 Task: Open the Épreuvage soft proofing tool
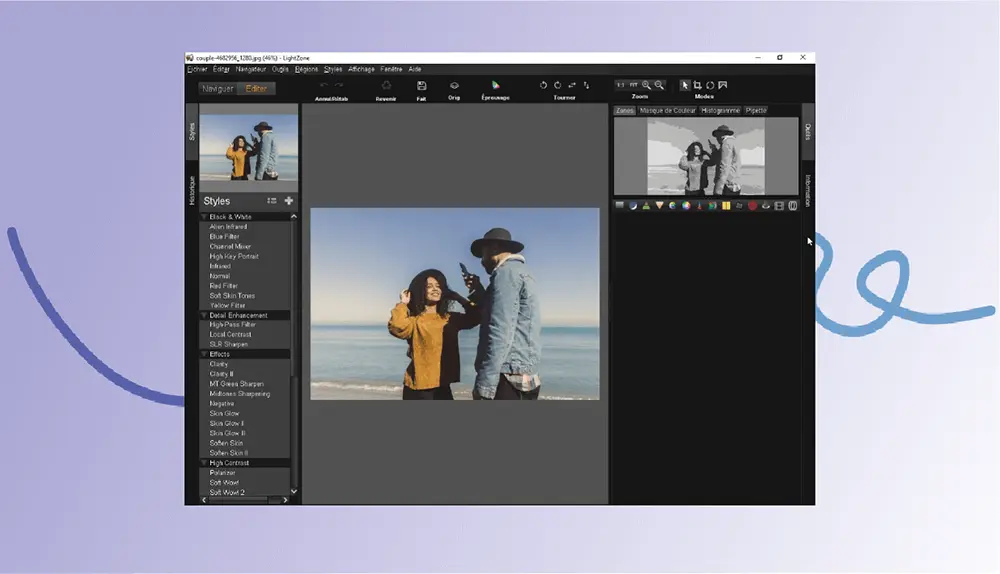click(496, 85)
